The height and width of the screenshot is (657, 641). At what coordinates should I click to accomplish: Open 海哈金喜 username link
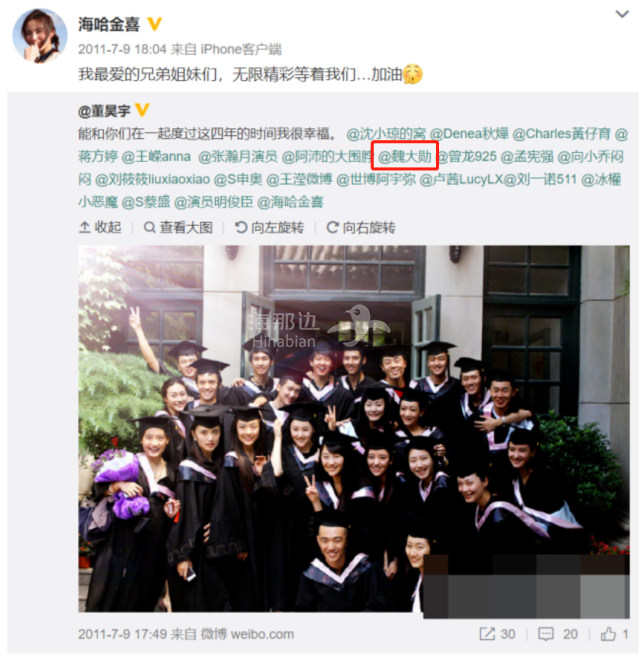point(109,24)
